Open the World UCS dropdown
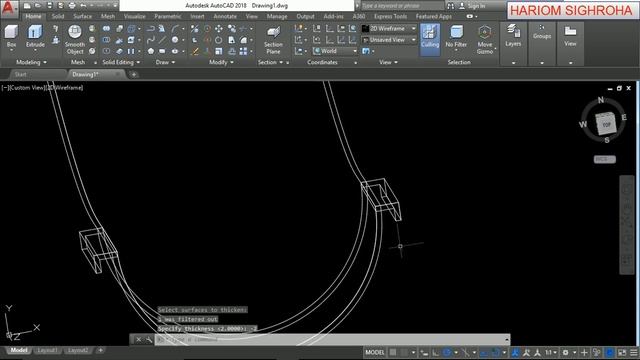The width and height of the screenshot is (640, 360). pyautogui.click(x=335, y=51)
